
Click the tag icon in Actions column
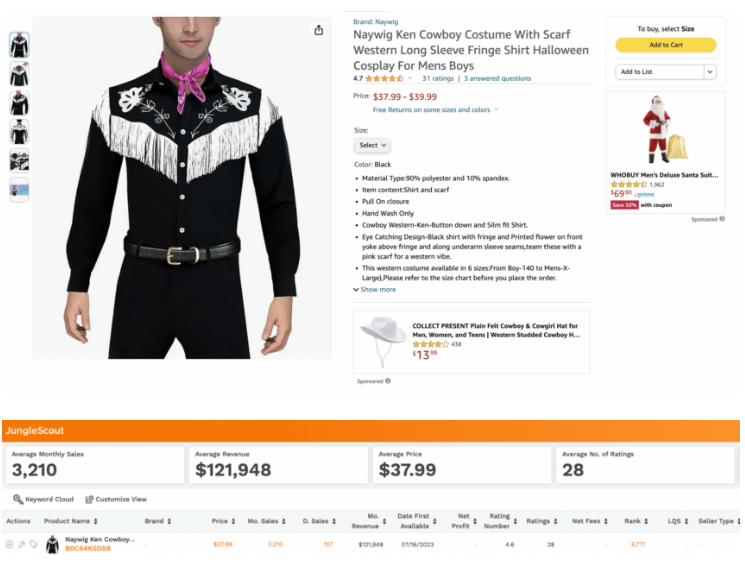(33, 544)
